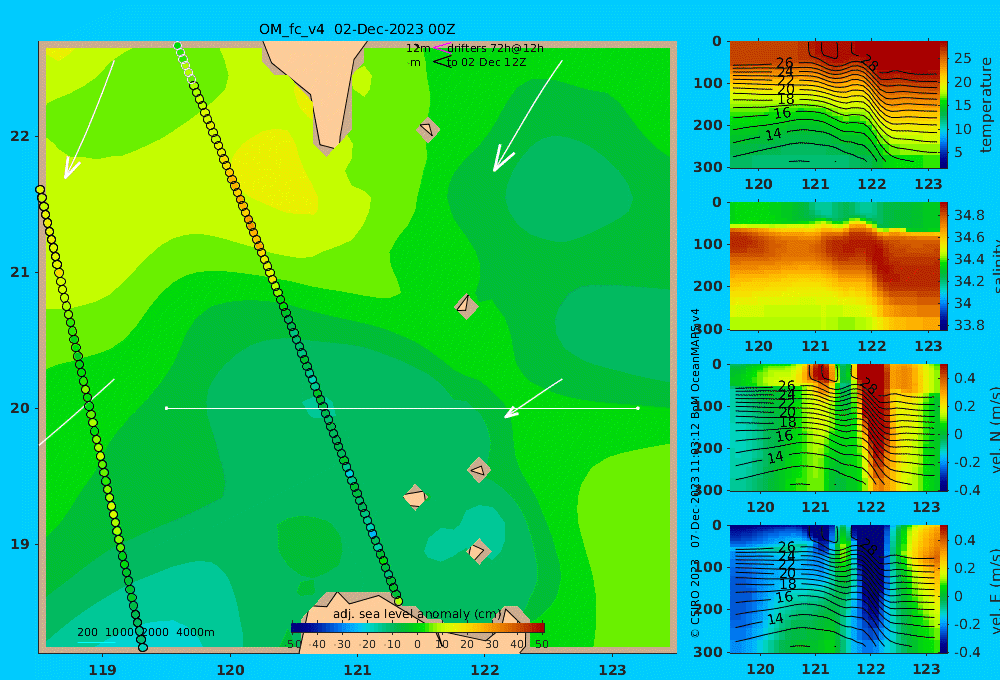
Task: Click the 25 tick on the temperature colorbar
Action: click(x=962, y=58)
